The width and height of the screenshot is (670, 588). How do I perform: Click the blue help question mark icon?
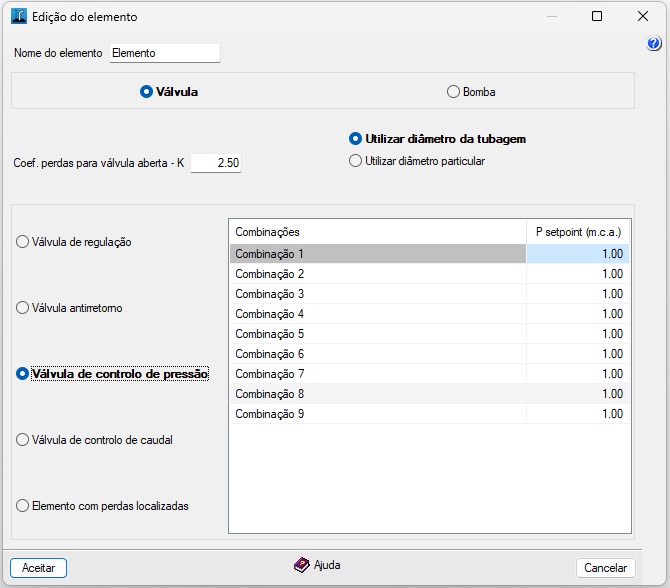pyautogui.click(x=654, y=44)
